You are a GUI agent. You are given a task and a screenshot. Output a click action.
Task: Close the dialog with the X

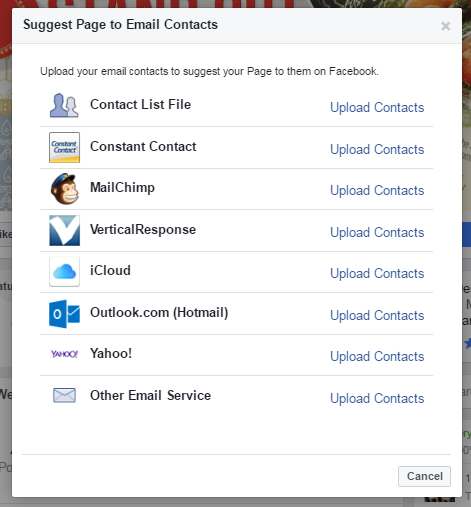point(446,26)
